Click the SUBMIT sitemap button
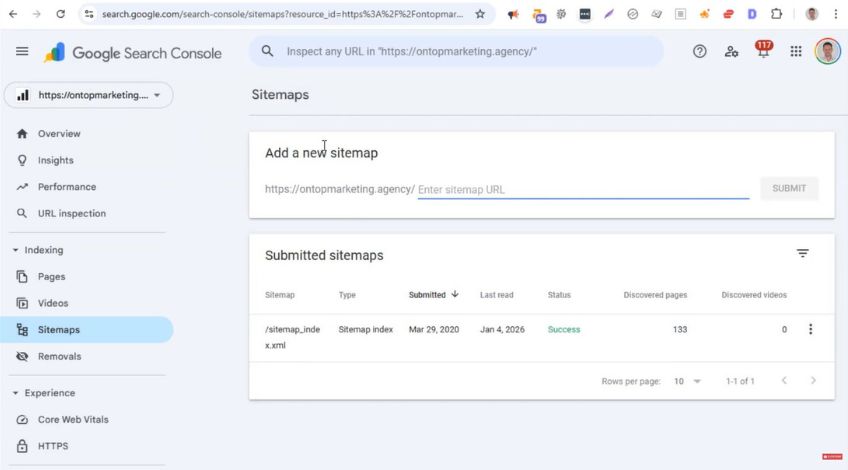Image resolution: width=848 pixels, height=470 pixels. 789,188
